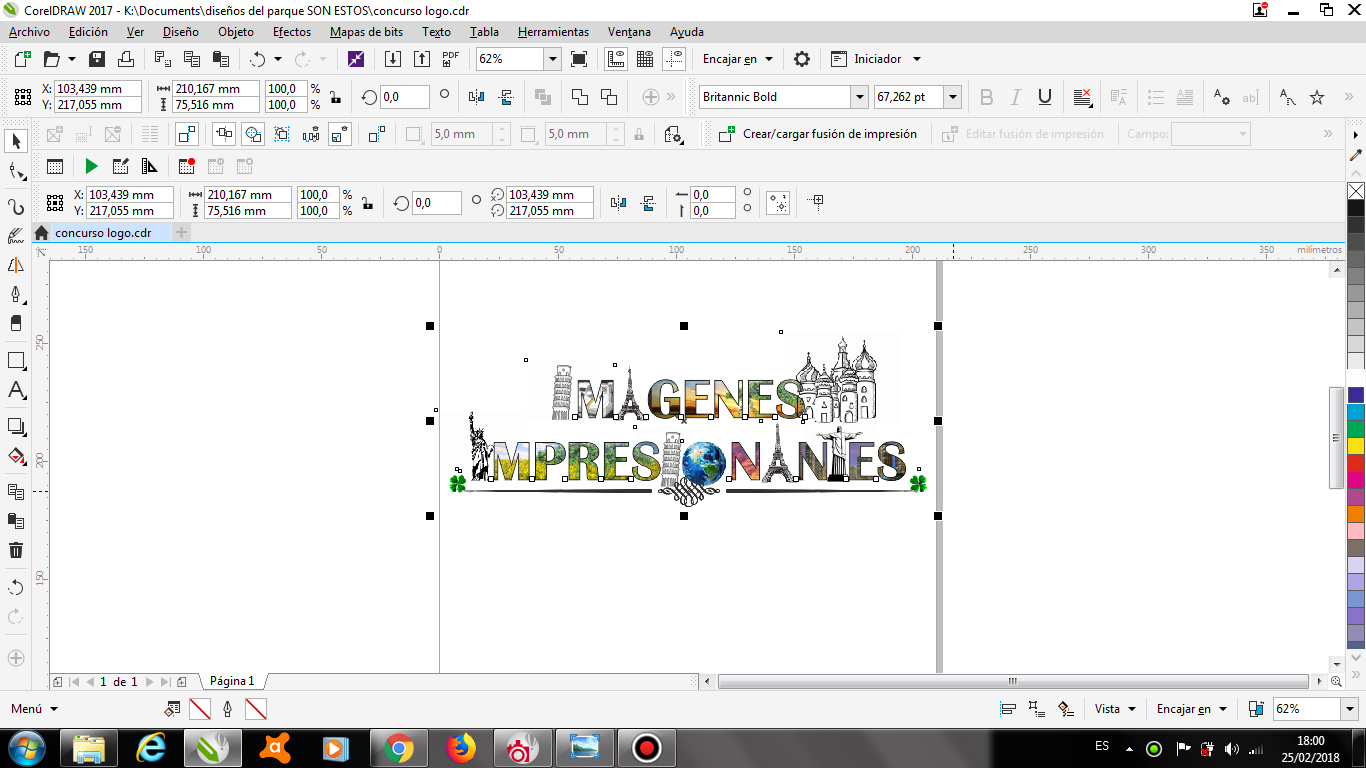Select the Página 1 page tab

click(232, 681)
